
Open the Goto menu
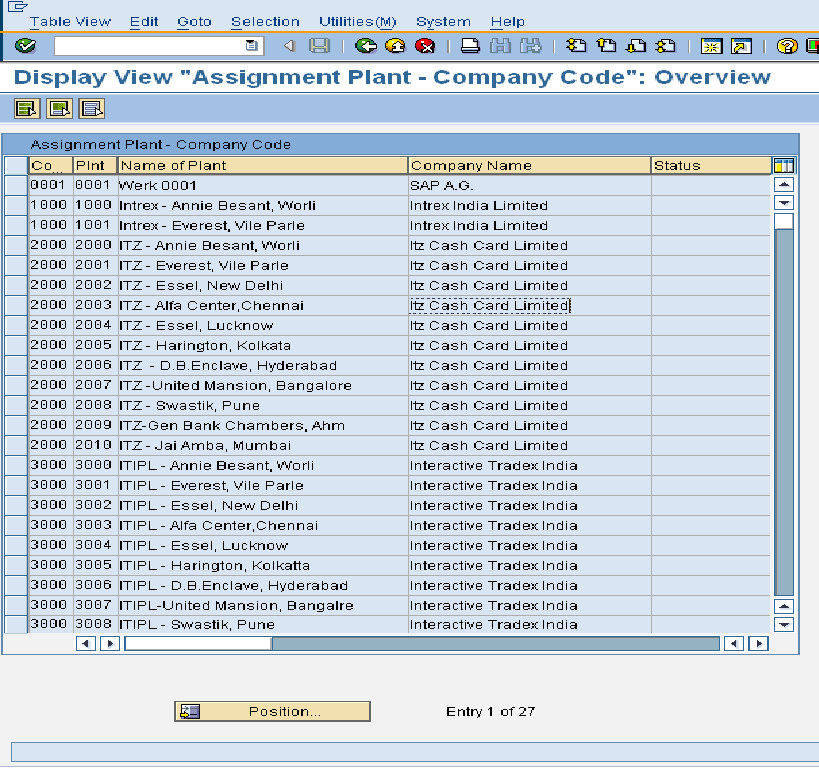194,21
